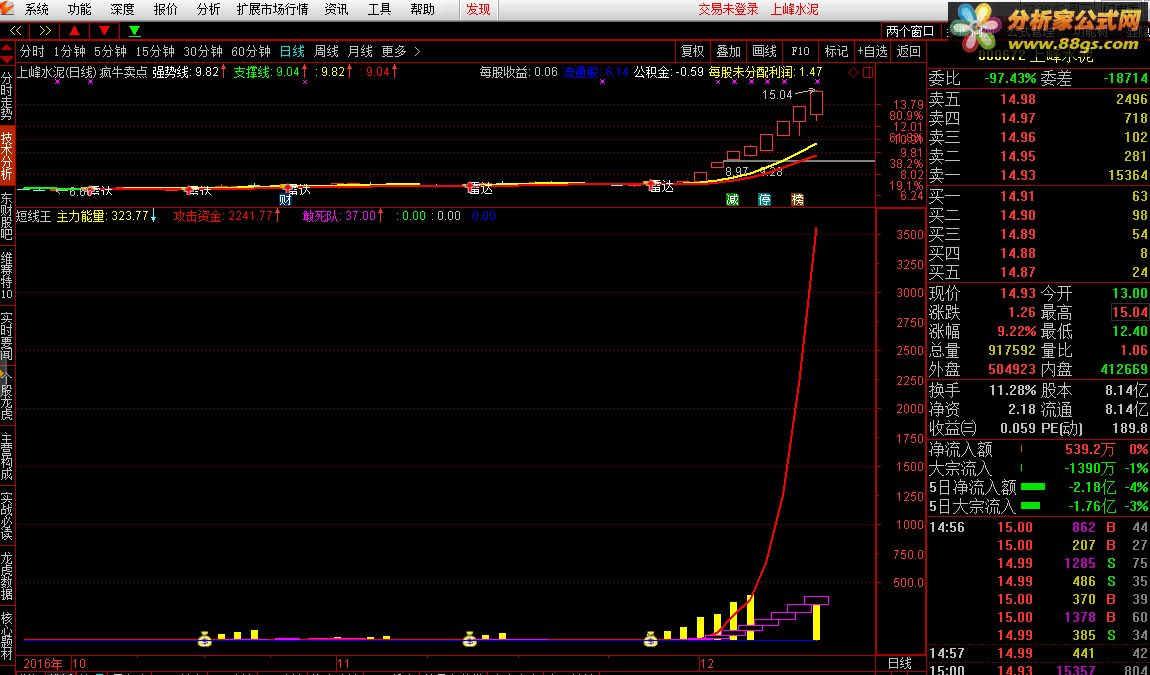Open 核心题材 sidebar tab

7,635
